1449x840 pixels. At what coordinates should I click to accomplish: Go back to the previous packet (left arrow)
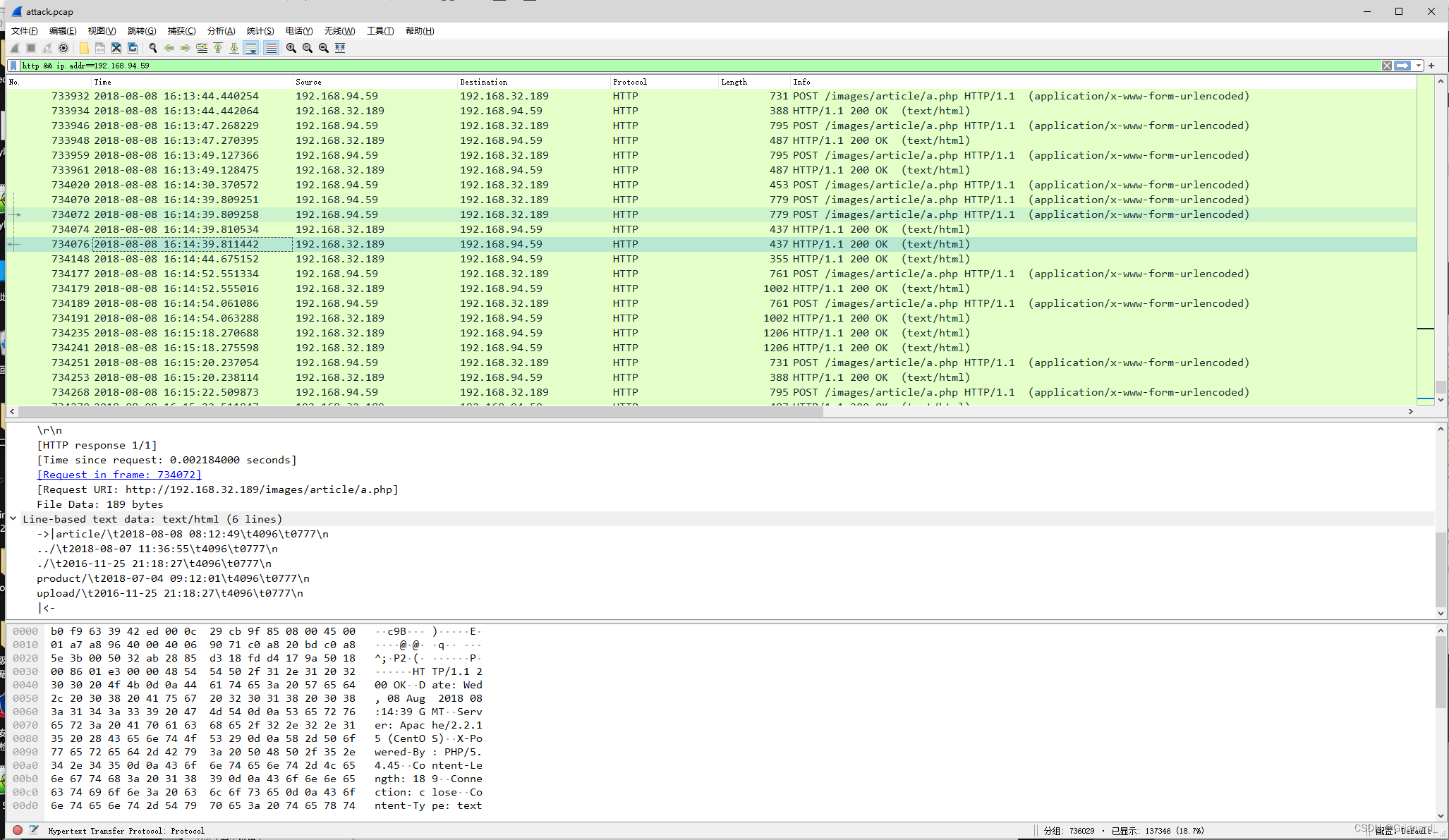coord(169,48)
